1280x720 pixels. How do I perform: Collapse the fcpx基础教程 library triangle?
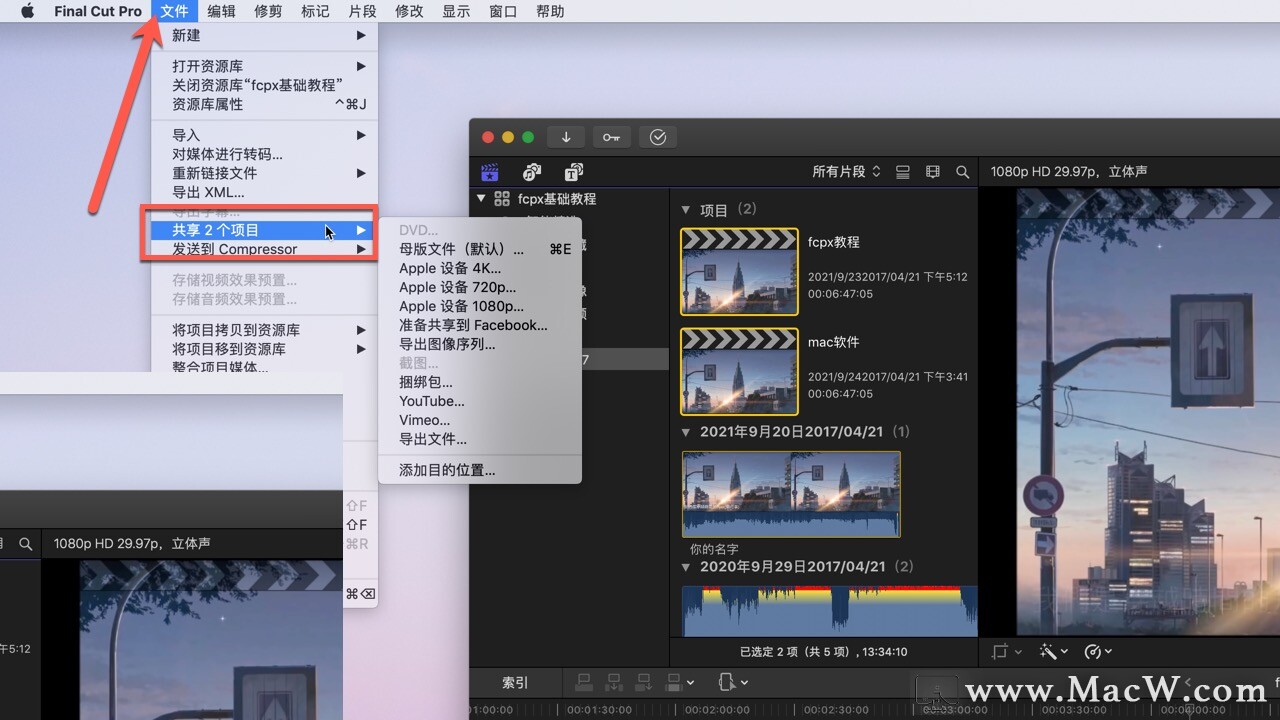click(x=481, y=199)
